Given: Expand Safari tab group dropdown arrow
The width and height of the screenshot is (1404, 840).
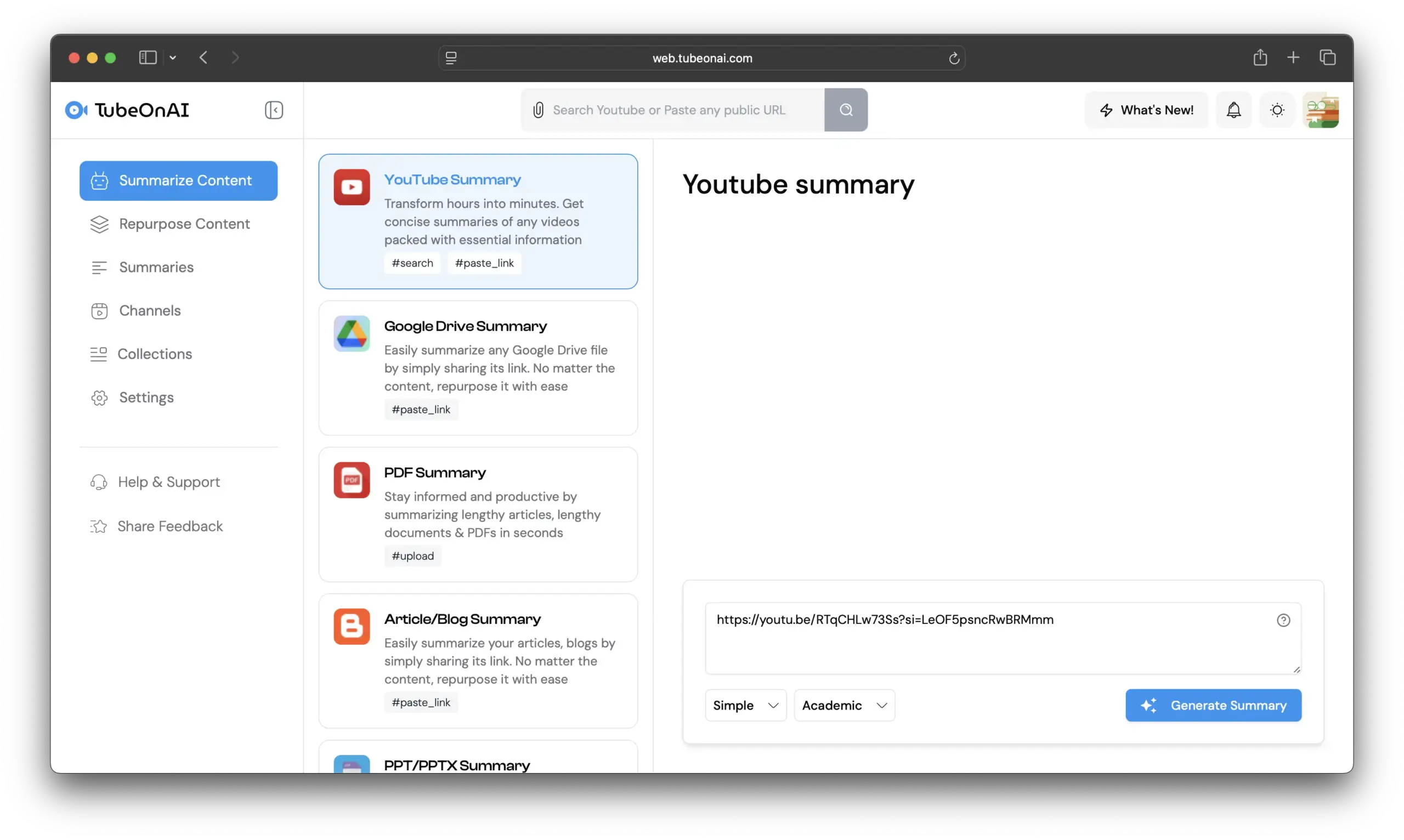Looking at the screenshot, I should pyautogui.click(x=173, y=58).
